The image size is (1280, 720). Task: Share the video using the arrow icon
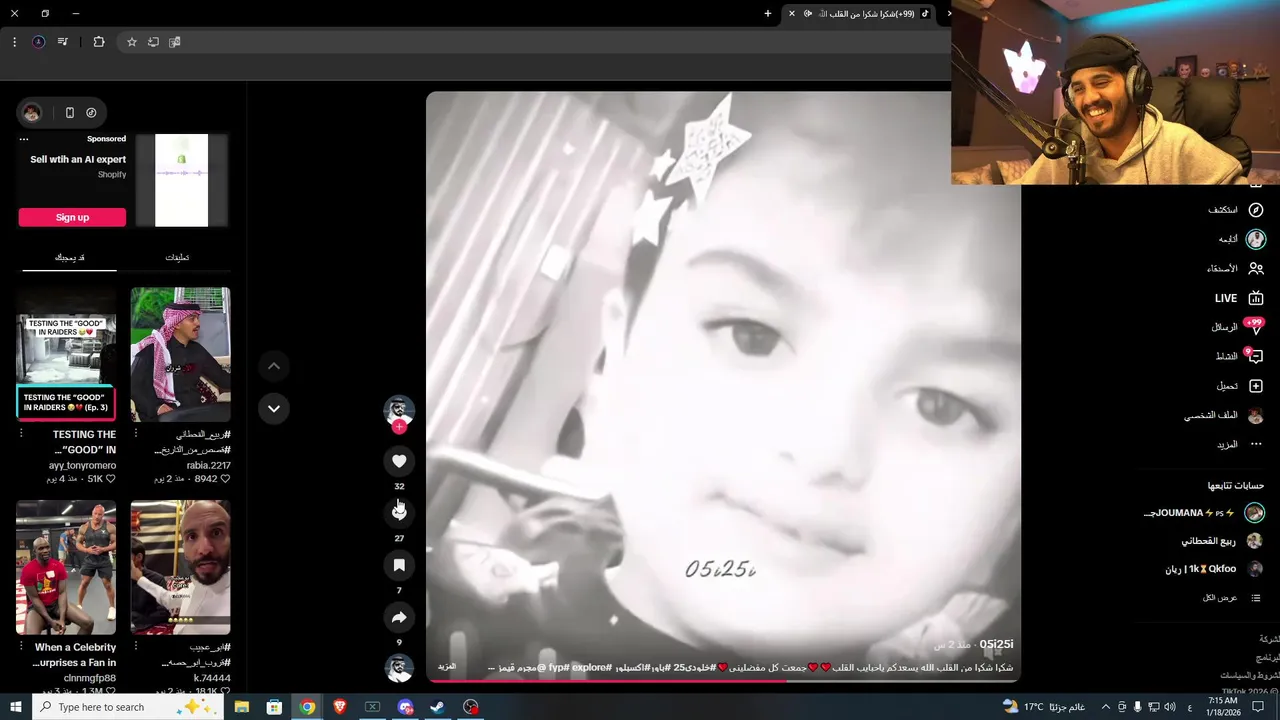point(399,617)
